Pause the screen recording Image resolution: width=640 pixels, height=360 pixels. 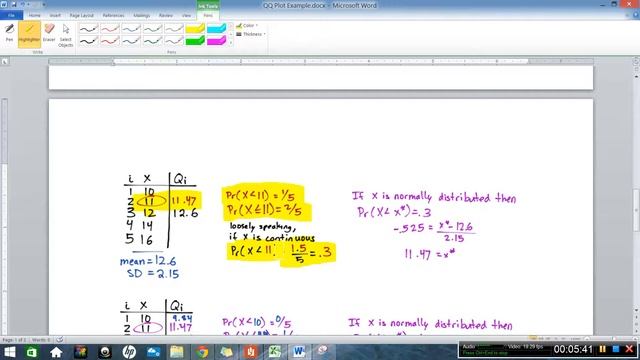pyautogui.click(x=602, y=349)
